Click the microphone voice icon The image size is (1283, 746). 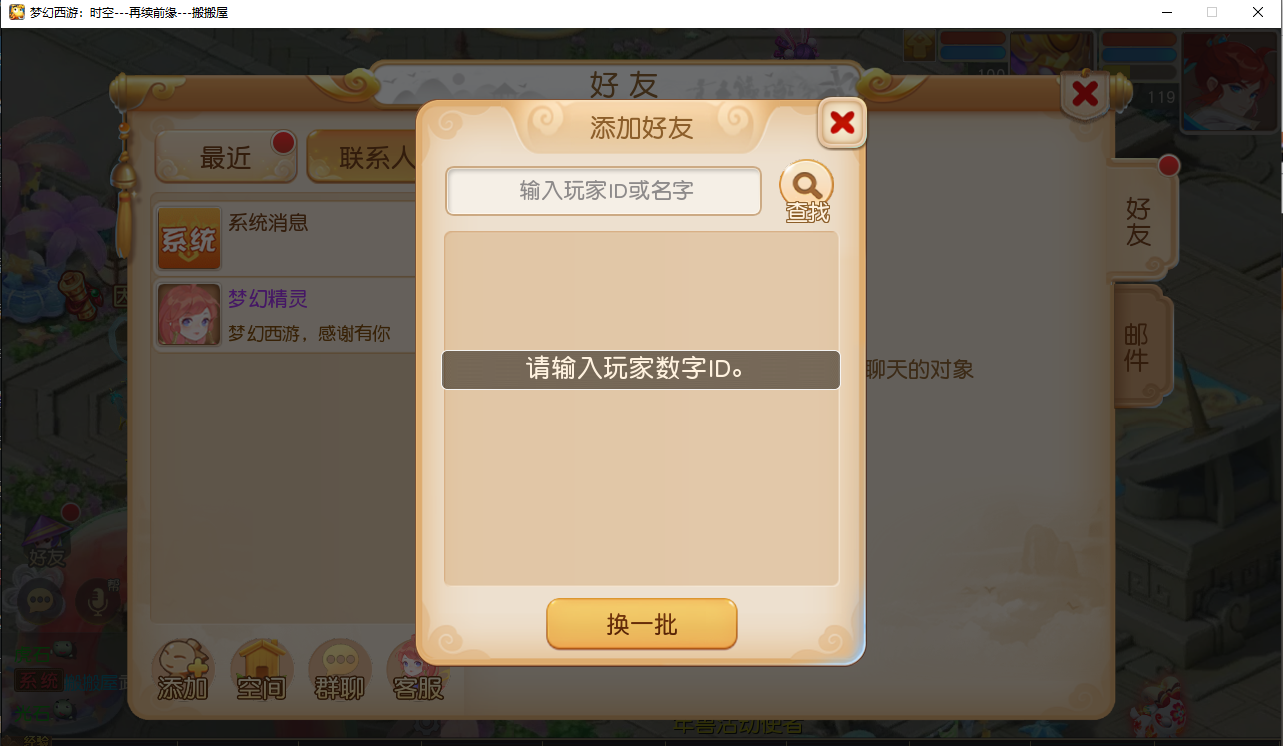[x=98, y=600]
